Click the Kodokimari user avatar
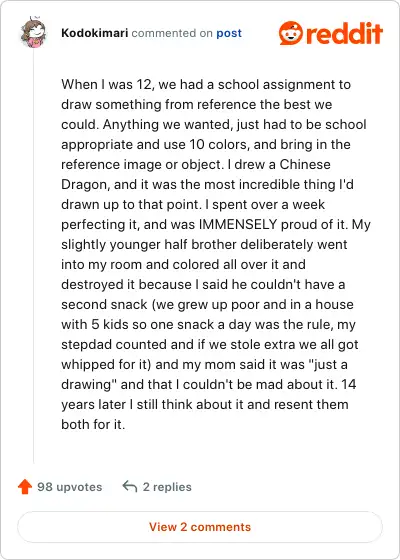400x560 pixels. 34,33
